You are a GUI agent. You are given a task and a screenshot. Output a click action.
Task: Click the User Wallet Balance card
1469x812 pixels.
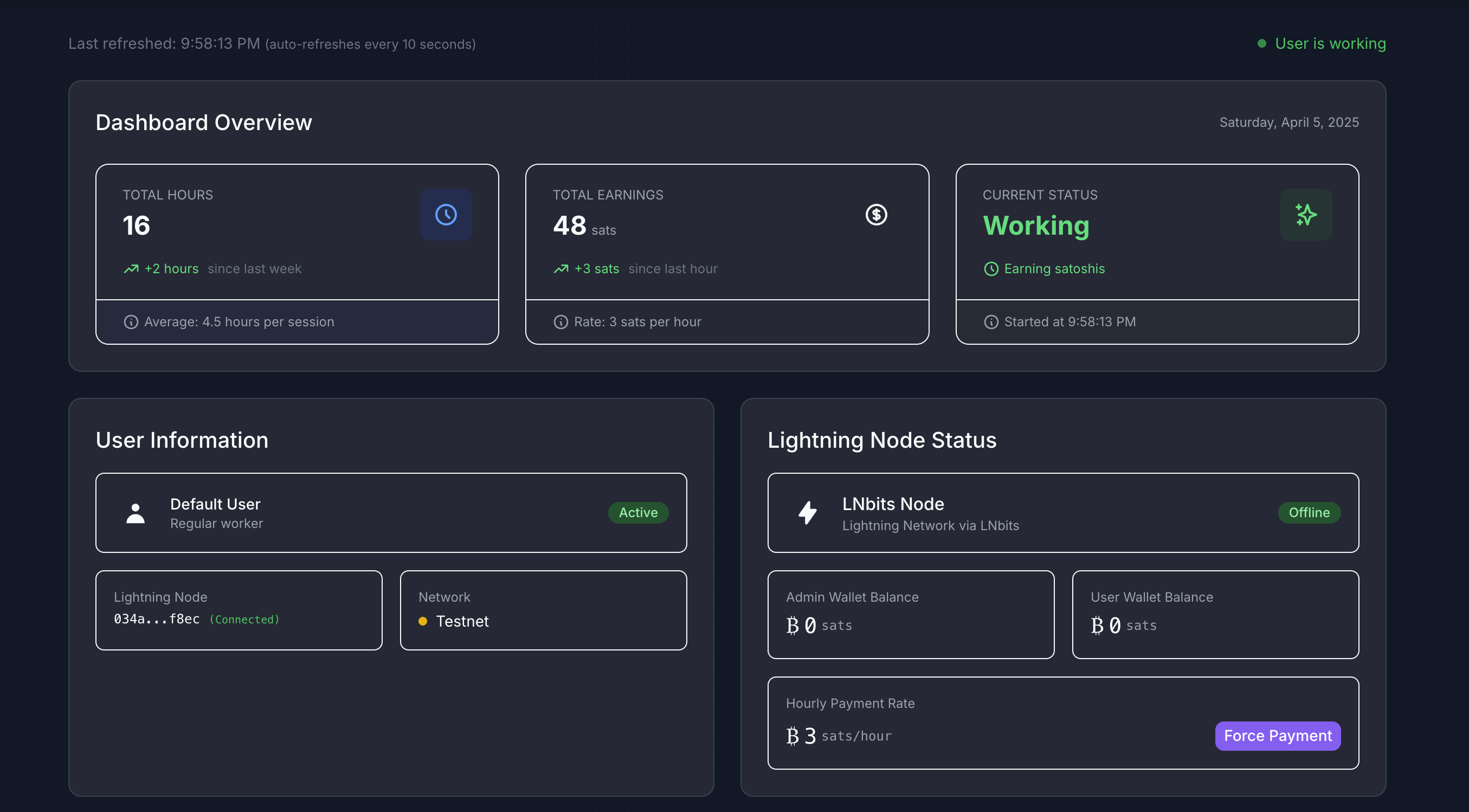coord(1215,614)
